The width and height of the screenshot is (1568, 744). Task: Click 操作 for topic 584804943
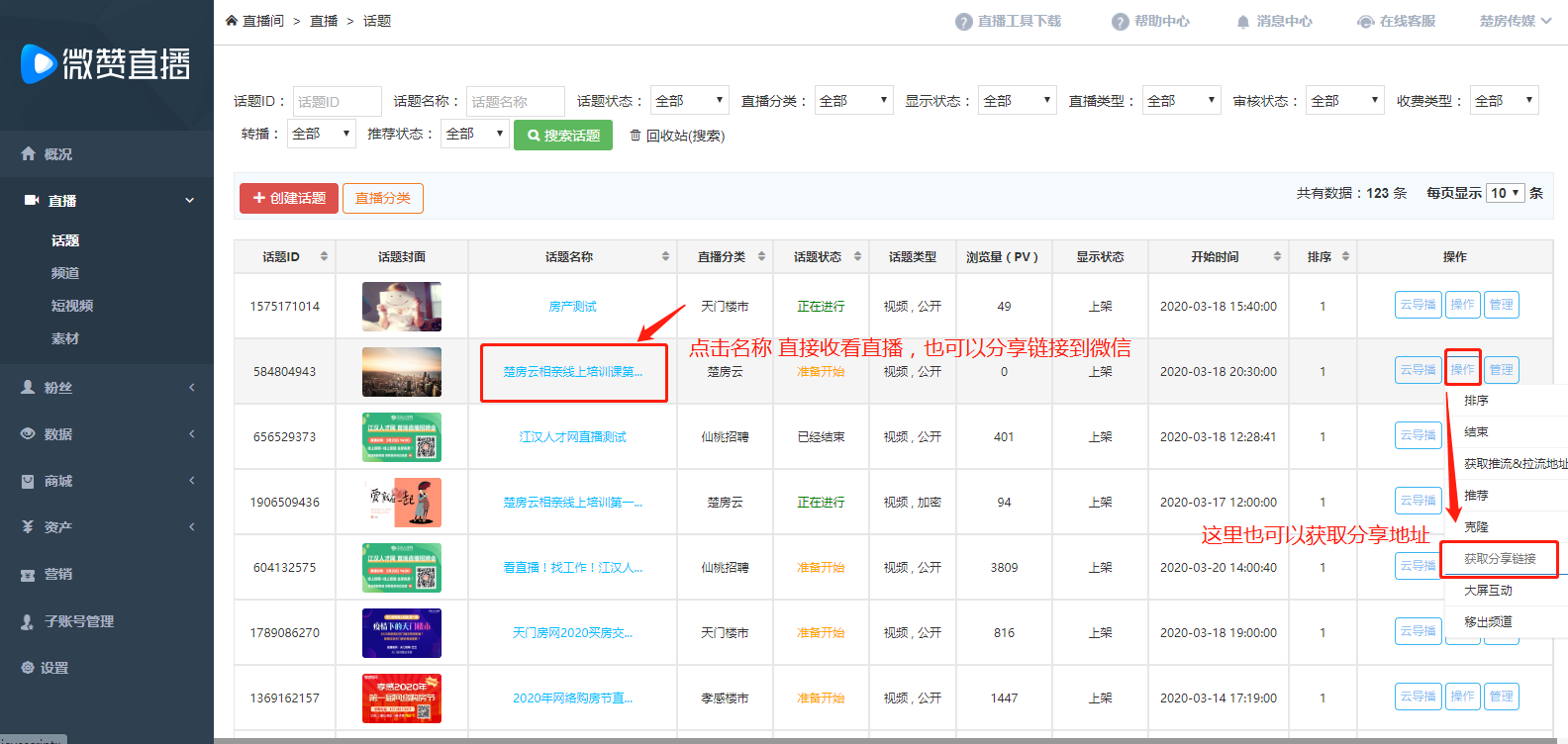[1463, 370]
